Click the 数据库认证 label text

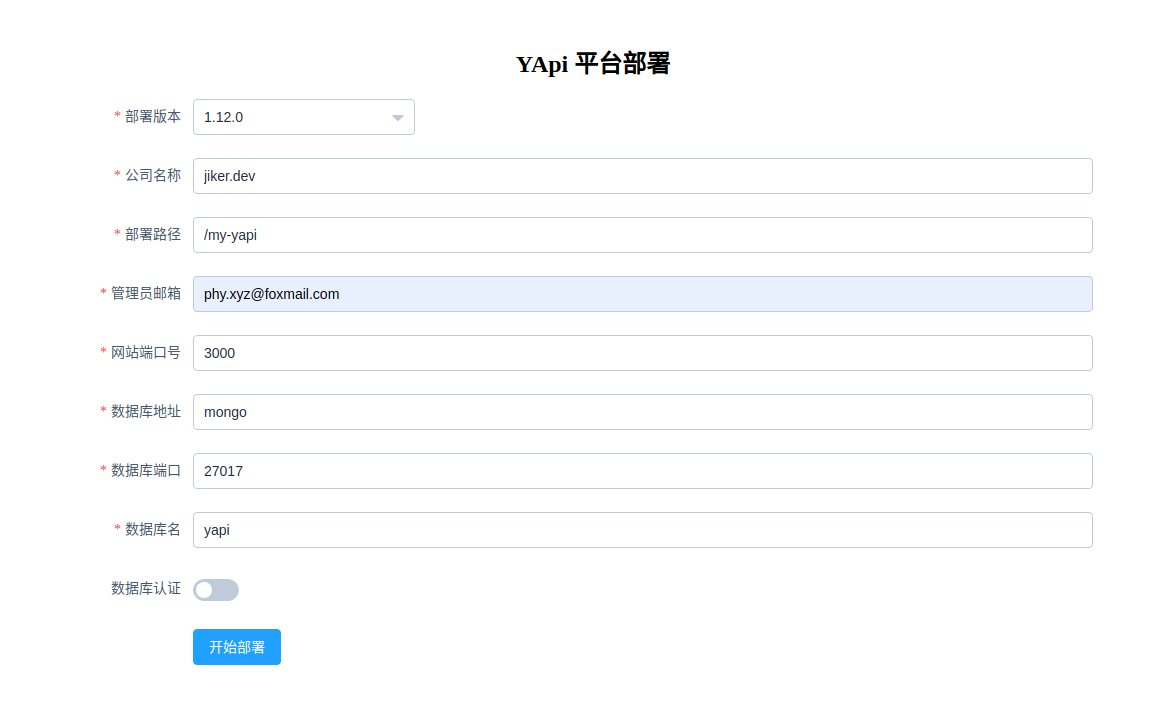[x=146, y=588]
